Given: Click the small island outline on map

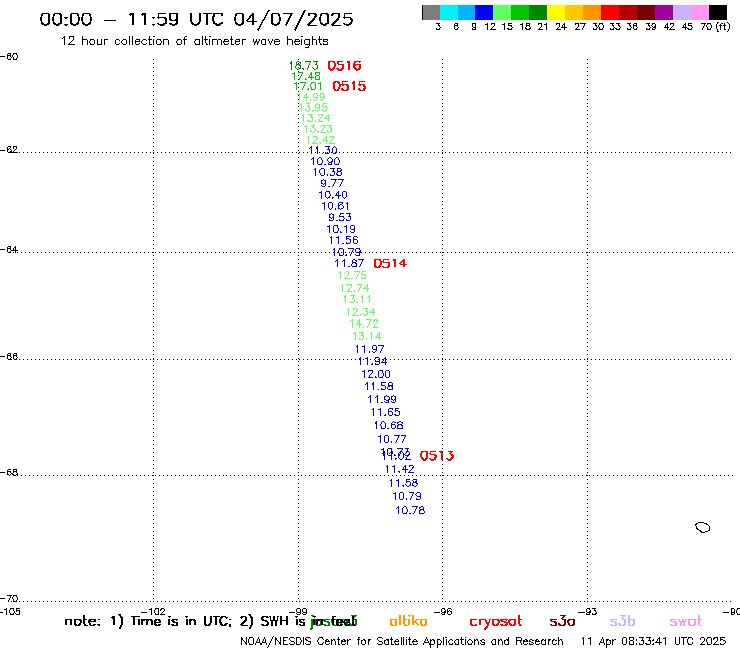Looking at the screenshot, I should [703, 527].
